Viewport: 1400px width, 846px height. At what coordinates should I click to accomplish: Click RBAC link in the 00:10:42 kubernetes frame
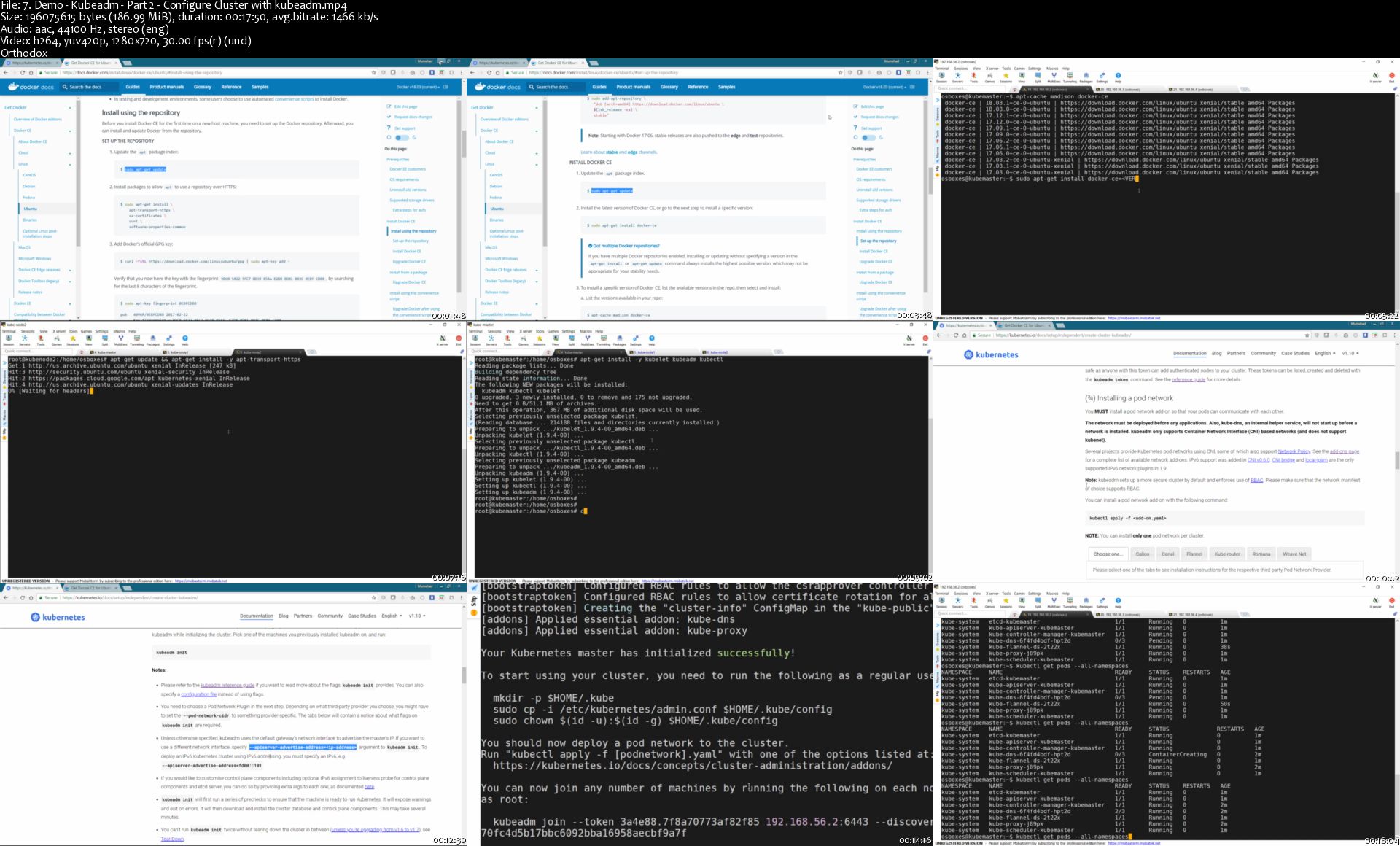tap(1256, 480)
